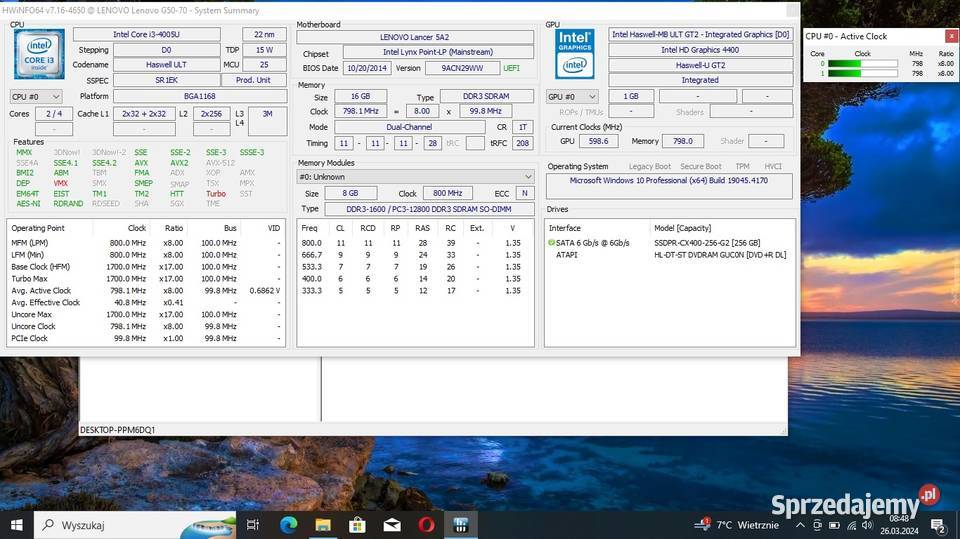The image size is (960, 539).
Task: Click the 'Avg. Effective Clock' row
Action: click(146, 303)
